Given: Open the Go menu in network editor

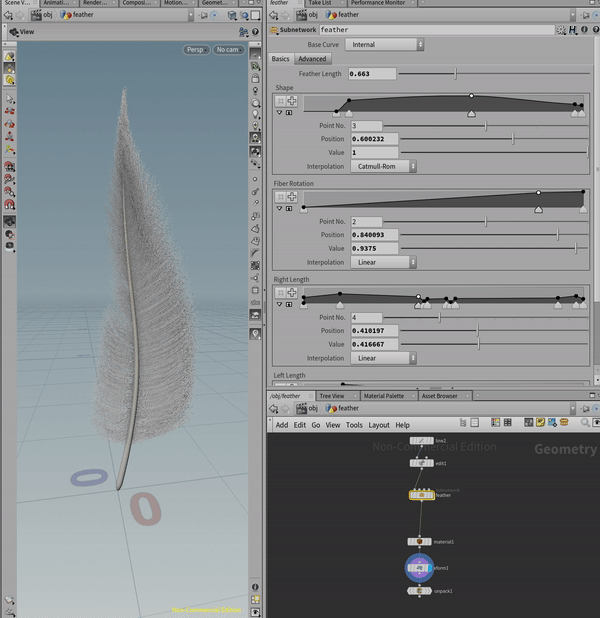Looking at the screenshot, I should [x=316, y=425].
